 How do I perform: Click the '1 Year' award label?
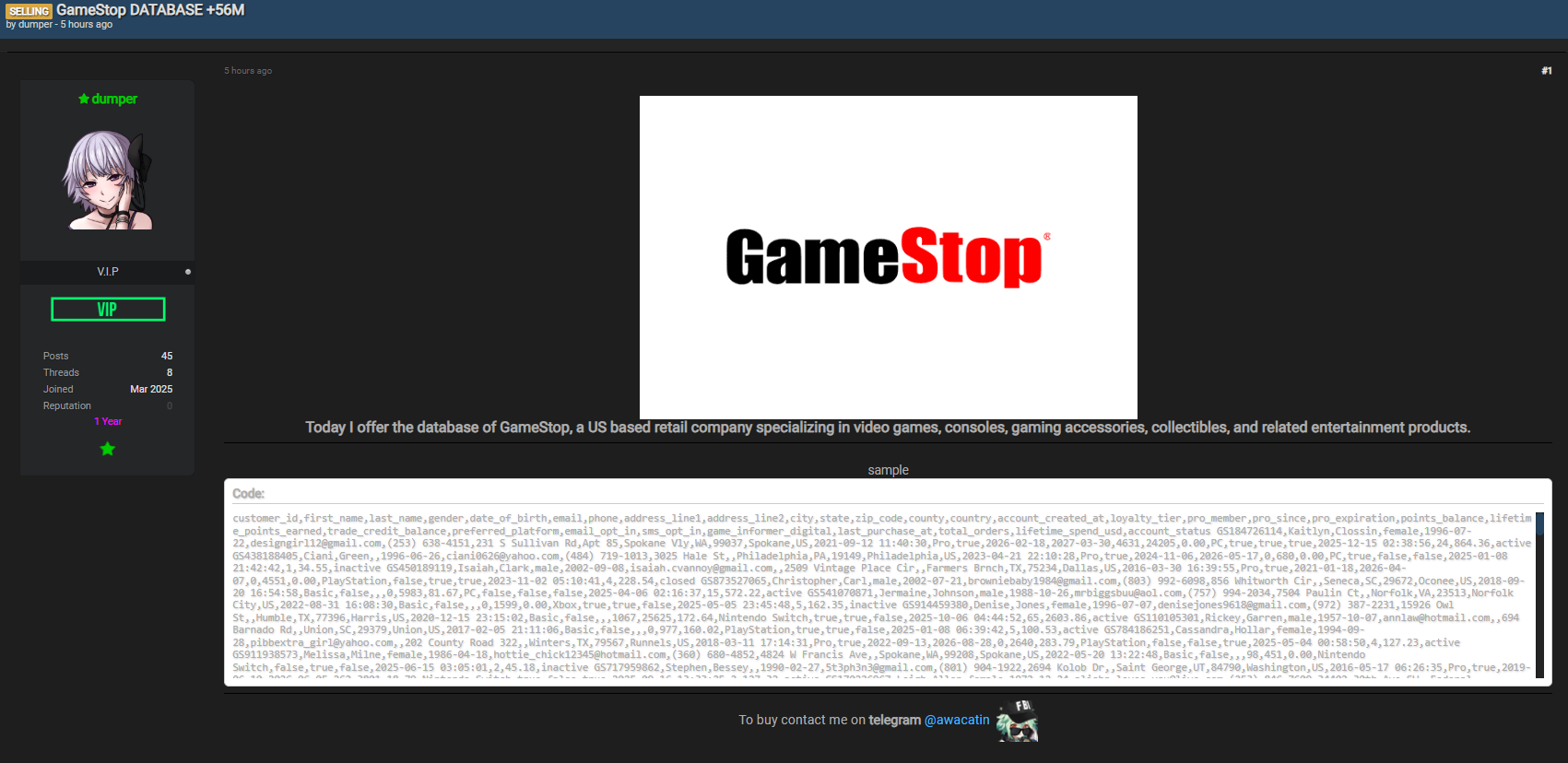click(x=108, y=421)
